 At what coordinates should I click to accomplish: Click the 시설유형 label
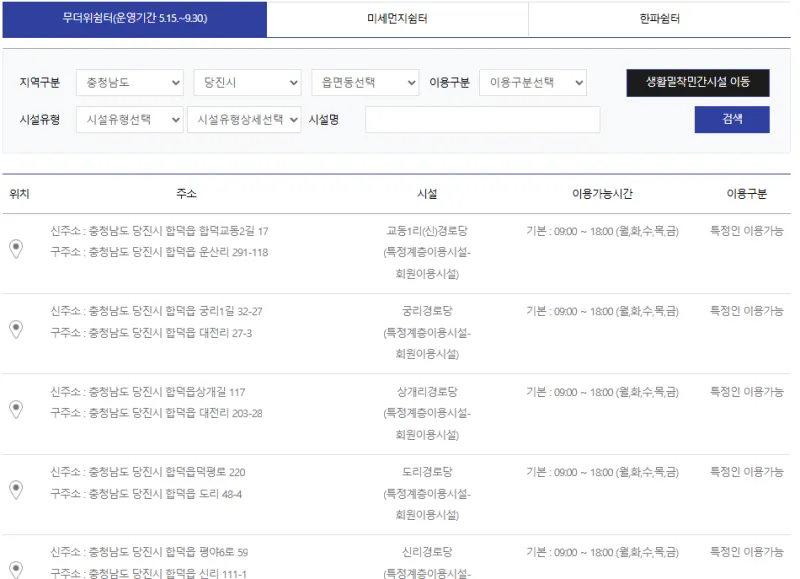tap(40, 120)
